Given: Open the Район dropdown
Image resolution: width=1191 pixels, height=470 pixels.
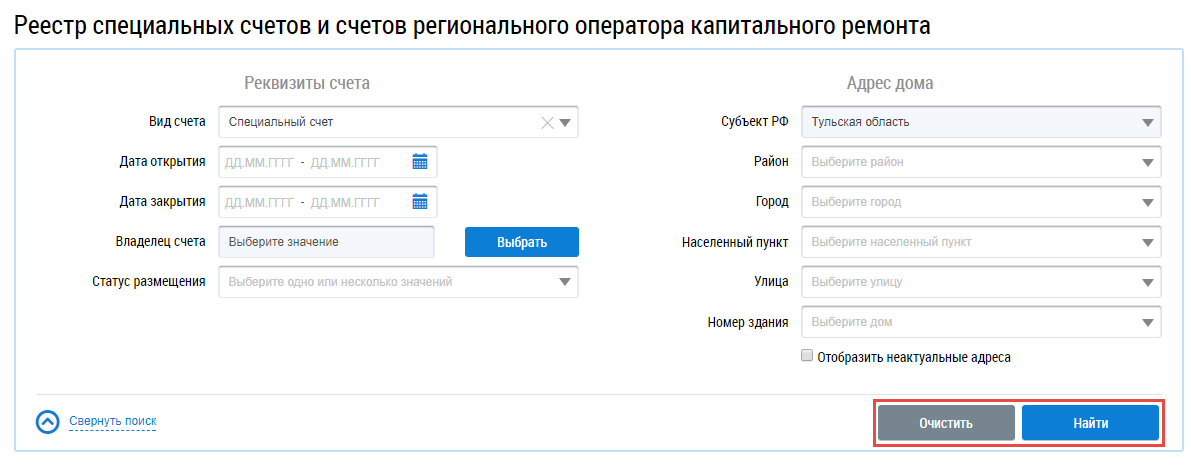Looking at the screenshot, I should (1147, 162).
